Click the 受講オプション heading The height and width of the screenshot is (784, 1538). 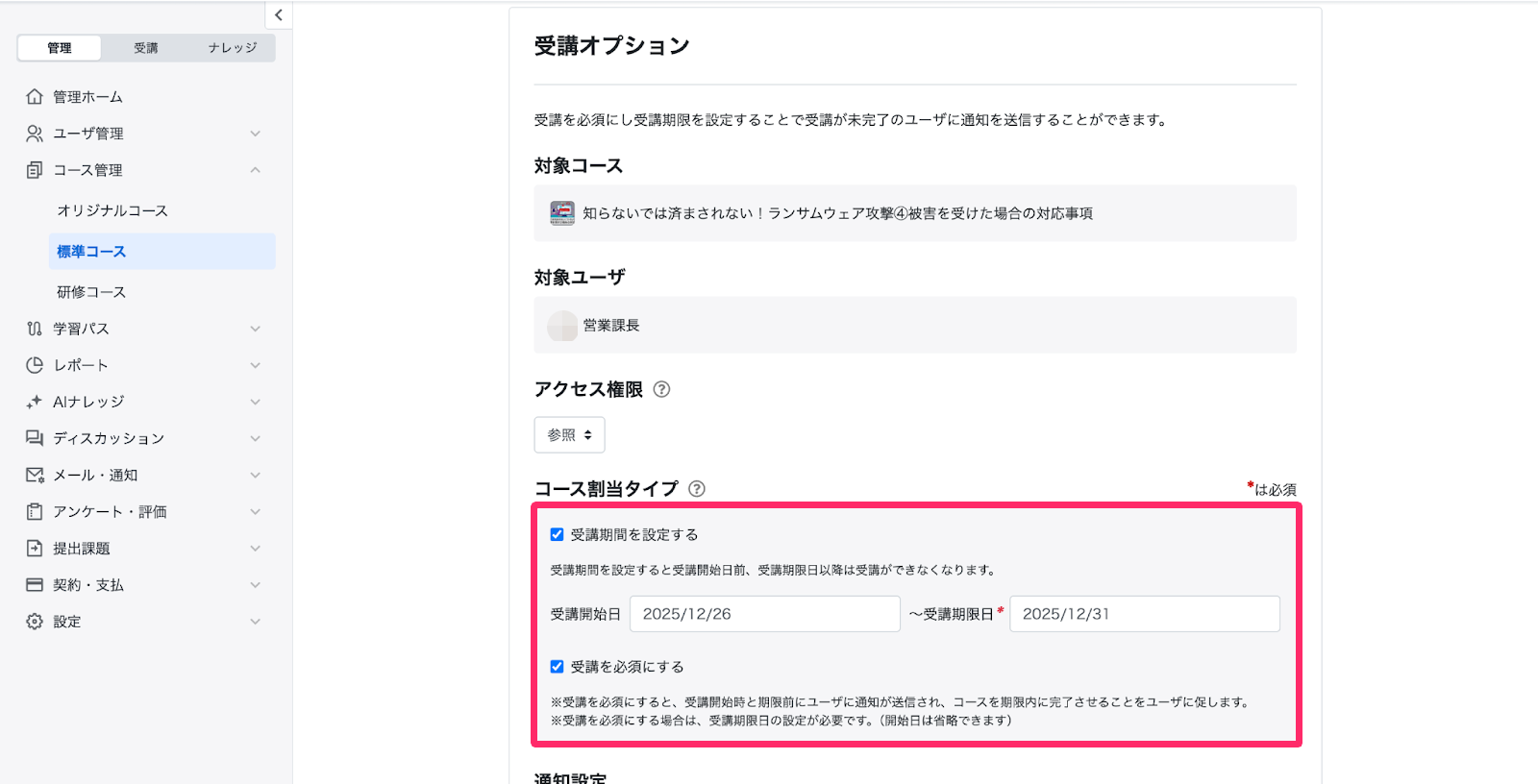[611, 46]
